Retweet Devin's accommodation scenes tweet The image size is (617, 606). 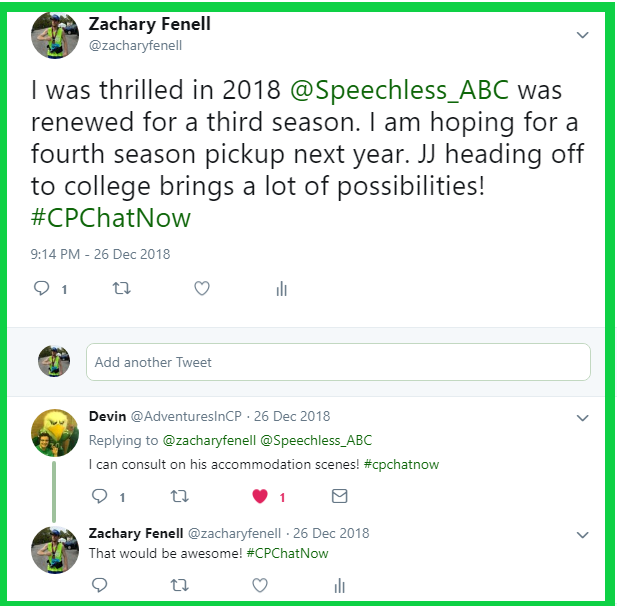(x=179, y=496)
